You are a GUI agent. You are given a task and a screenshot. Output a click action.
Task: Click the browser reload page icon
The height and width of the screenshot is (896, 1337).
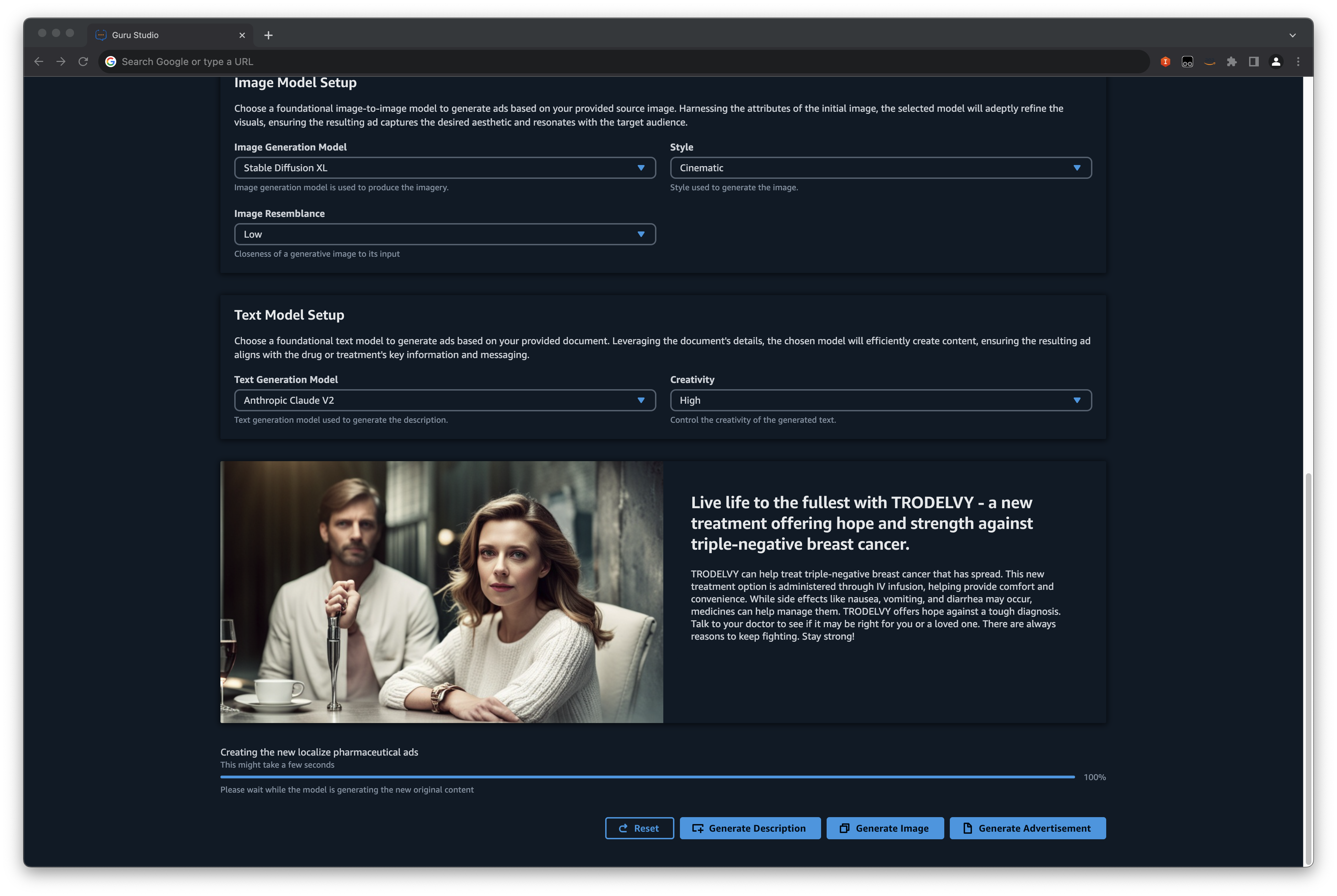click(x=83, y=62)
